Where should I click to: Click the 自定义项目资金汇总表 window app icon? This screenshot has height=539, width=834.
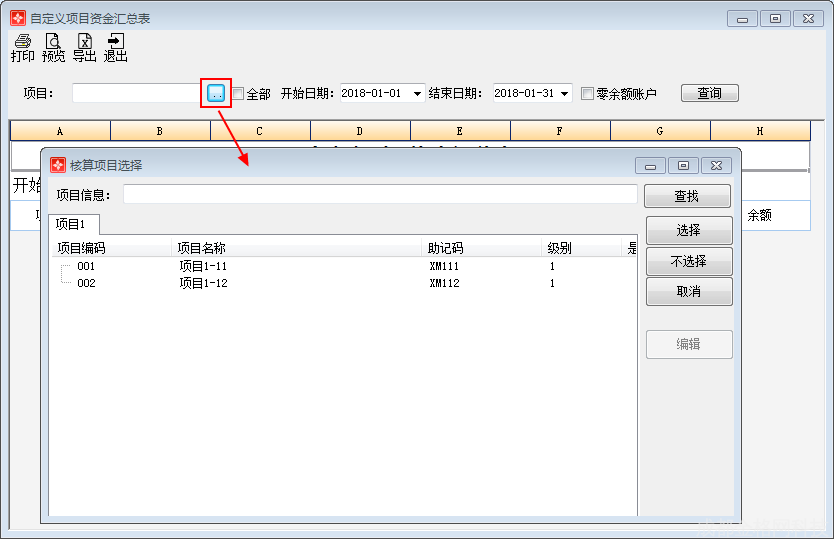coord(18,18)
